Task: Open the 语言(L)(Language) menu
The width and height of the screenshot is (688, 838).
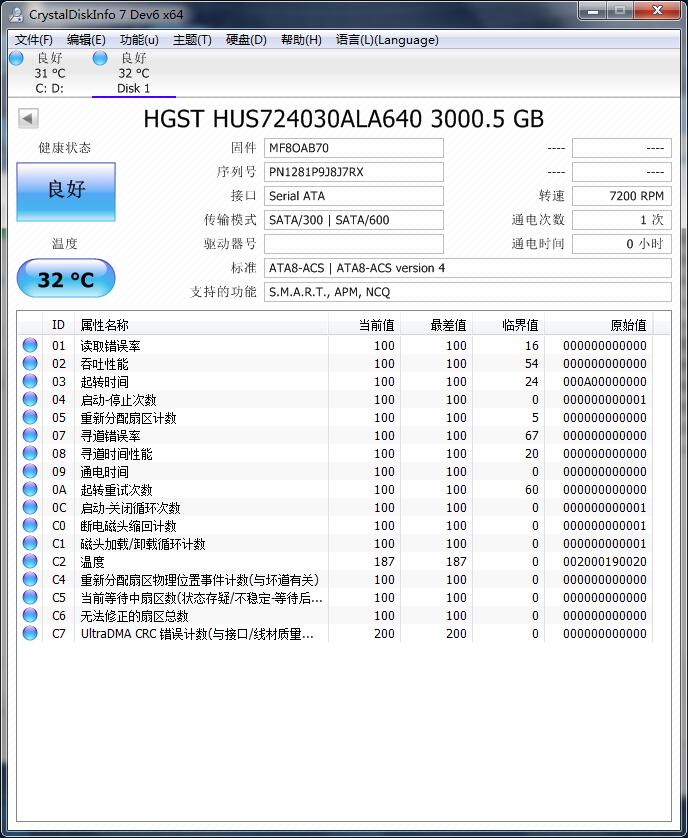Action: coord(387,40)
